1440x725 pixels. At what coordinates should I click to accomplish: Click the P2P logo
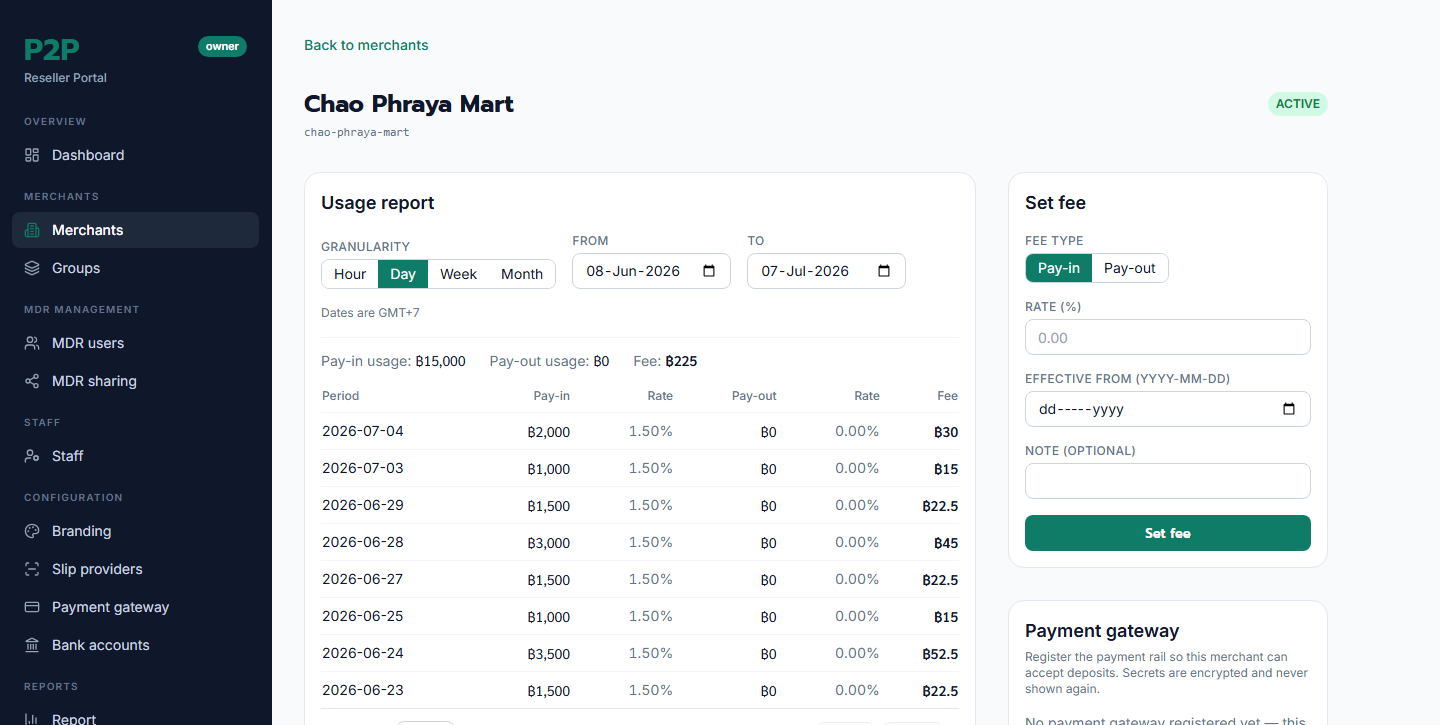point(51,49)
